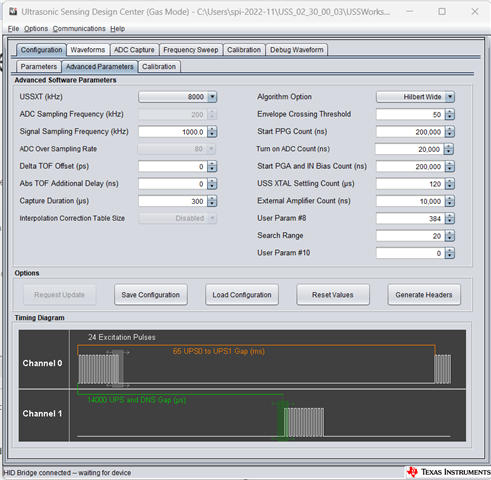This screenshot has width=491, height=480.
Task: Click the application icon in the title bar
Action: (13, 12)
